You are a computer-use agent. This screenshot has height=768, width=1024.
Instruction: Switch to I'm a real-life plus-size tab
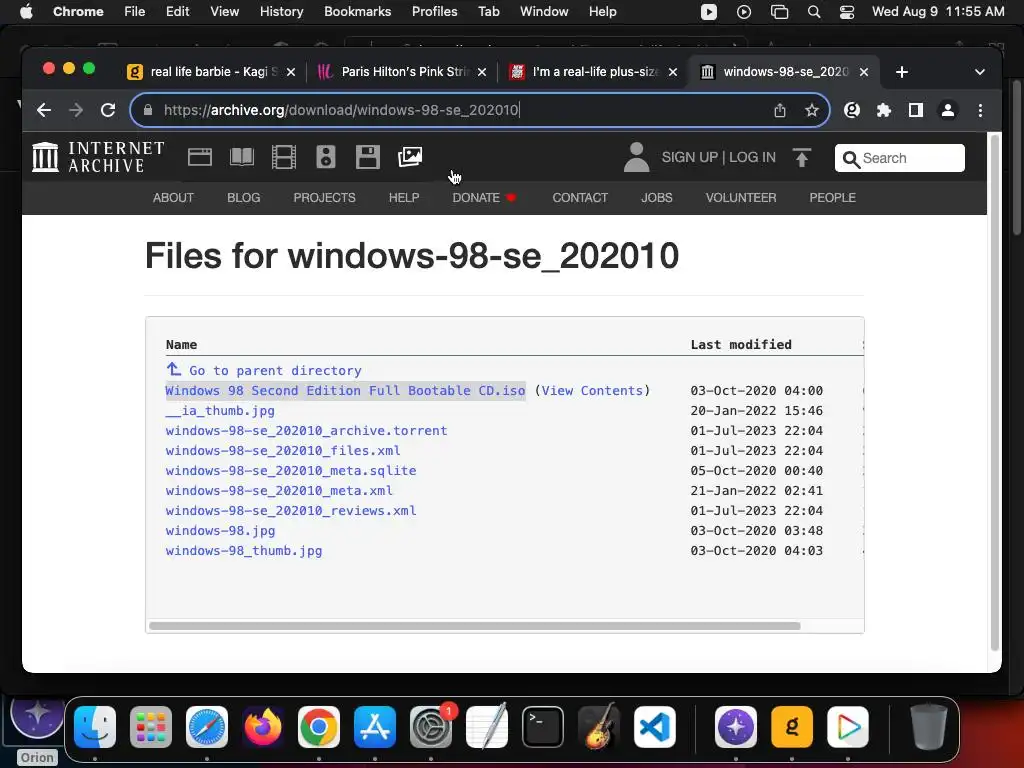(x=594, y=72)
